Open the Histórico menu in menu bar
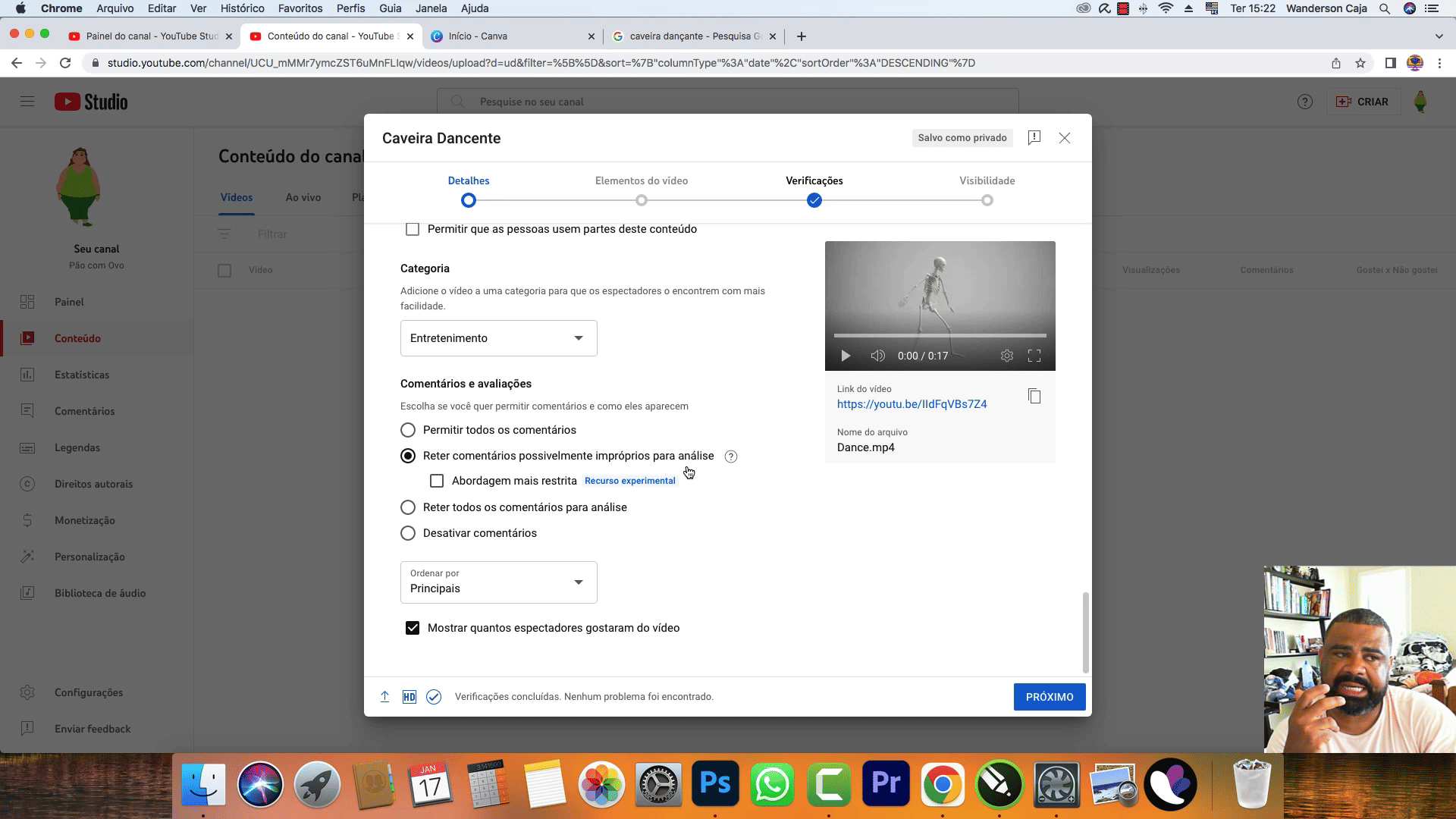Screen dimensions: 1456x819 click(x=242, y=8)
